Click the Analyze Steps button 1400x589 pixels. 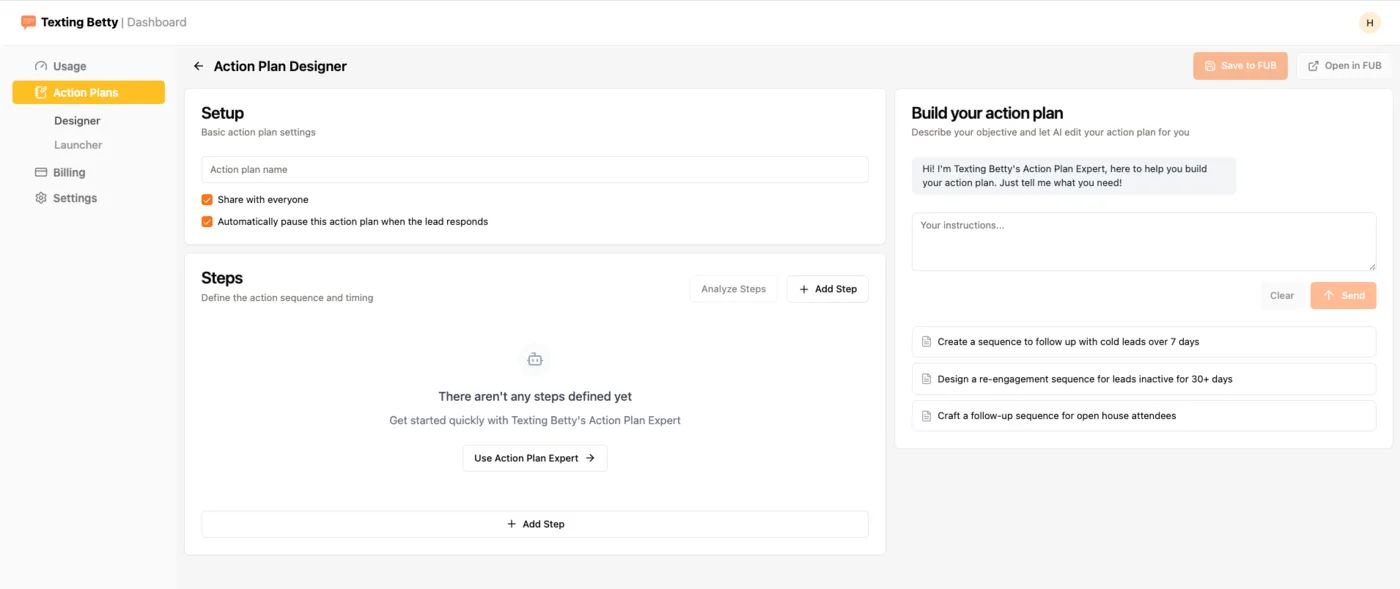click(x=733, y=289)
